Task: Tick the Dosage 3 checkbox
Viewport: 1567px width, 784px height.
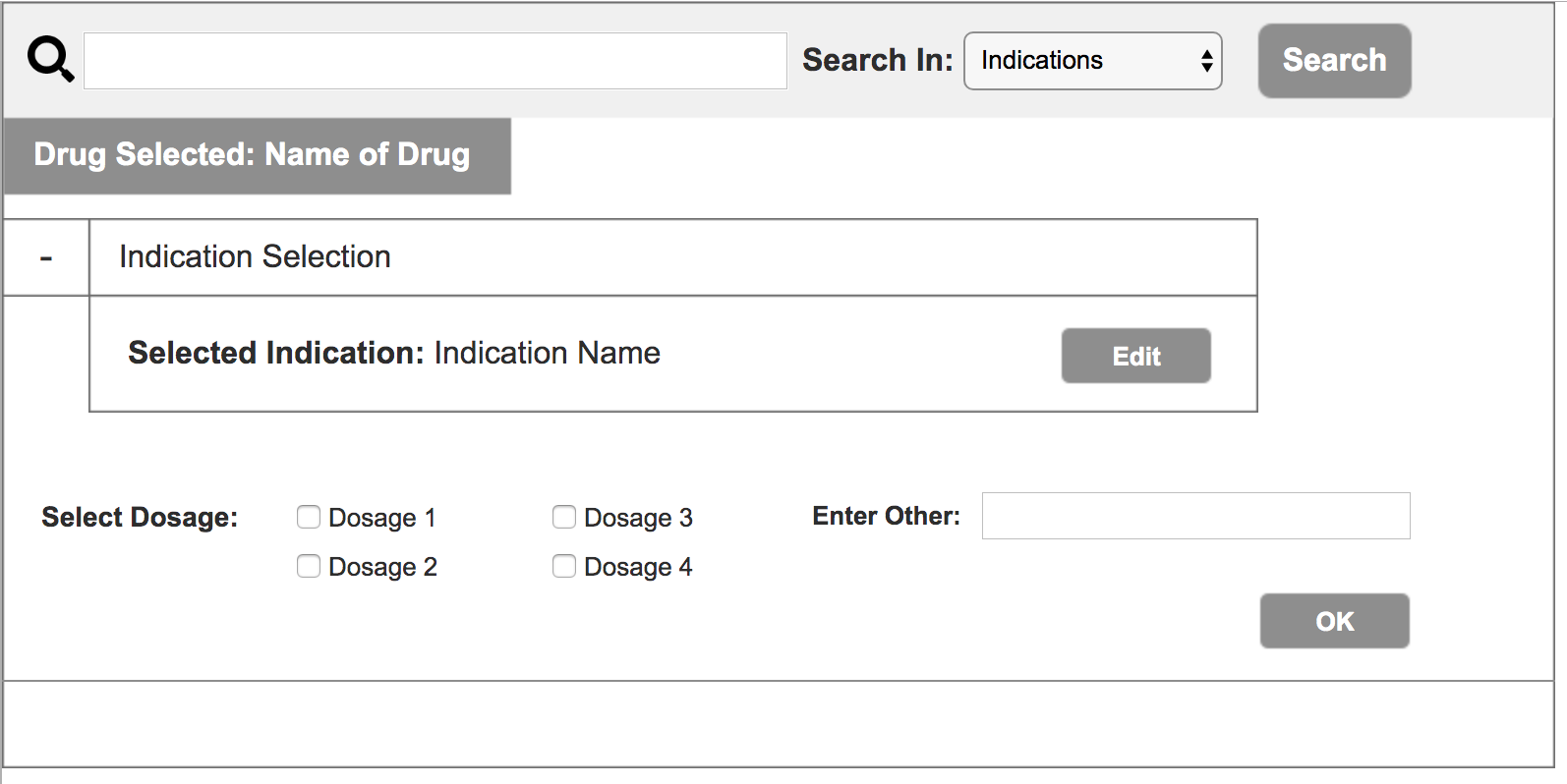Action: (x=564, y=517)
